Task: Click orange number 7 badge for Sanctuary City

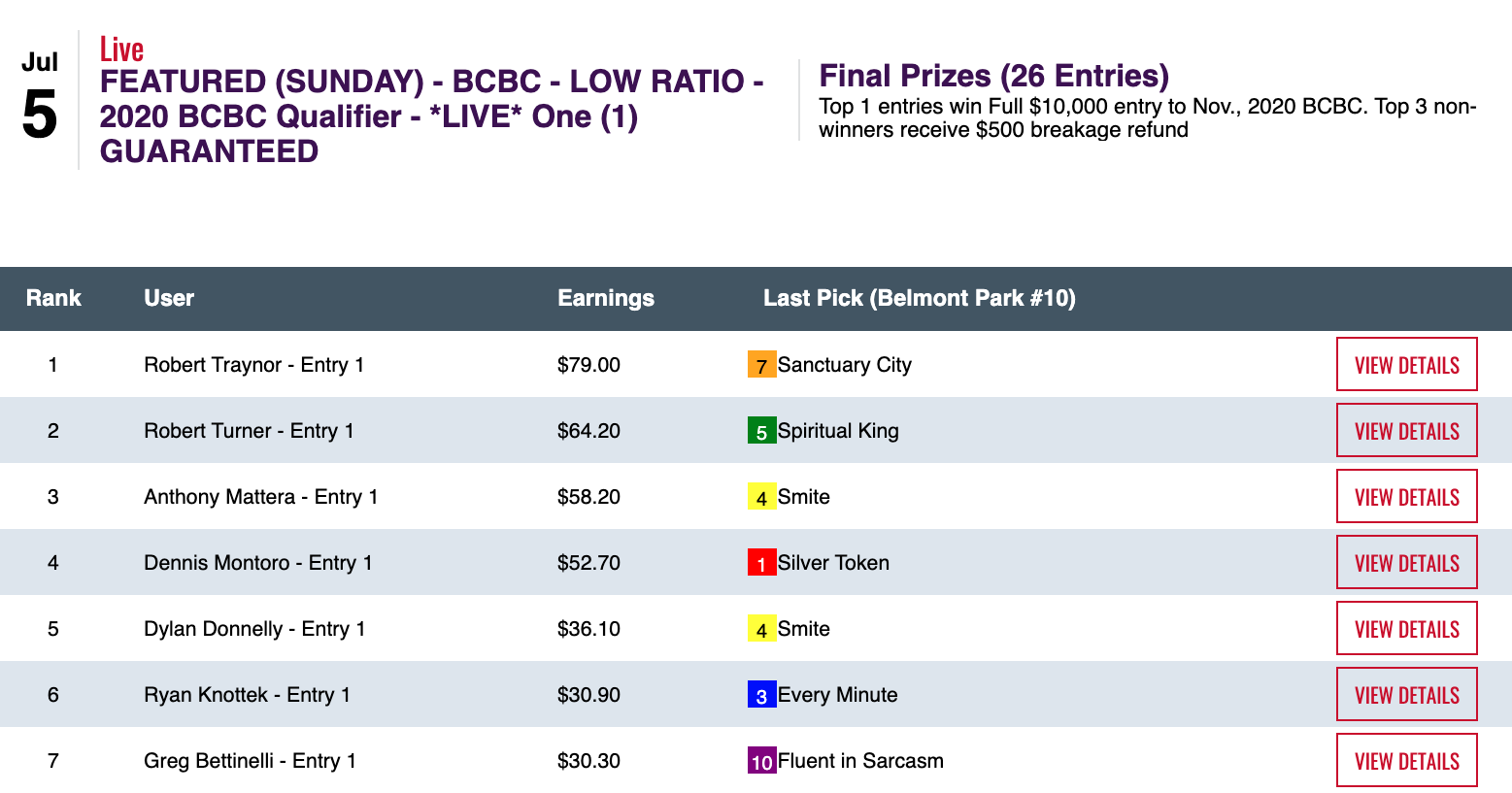Action: coord(761,365)
